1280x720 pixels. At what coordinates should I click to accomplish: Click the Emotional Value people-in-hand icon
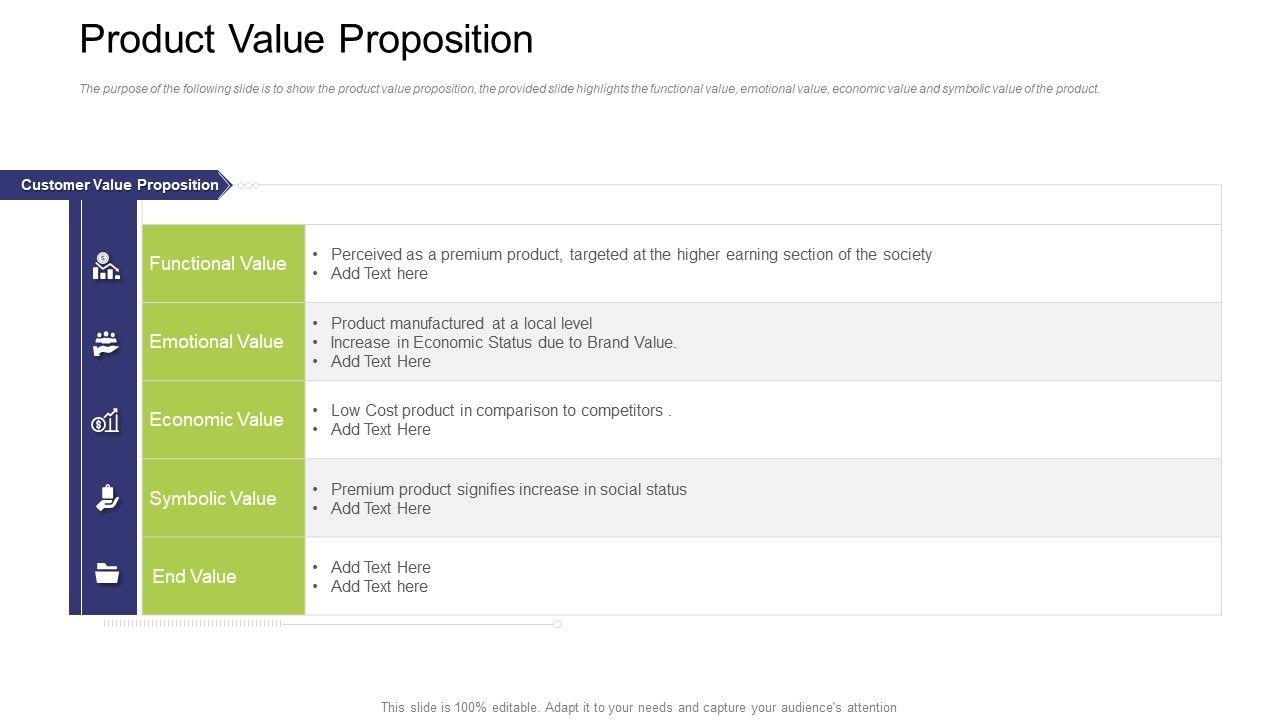(x=106, y=343)
